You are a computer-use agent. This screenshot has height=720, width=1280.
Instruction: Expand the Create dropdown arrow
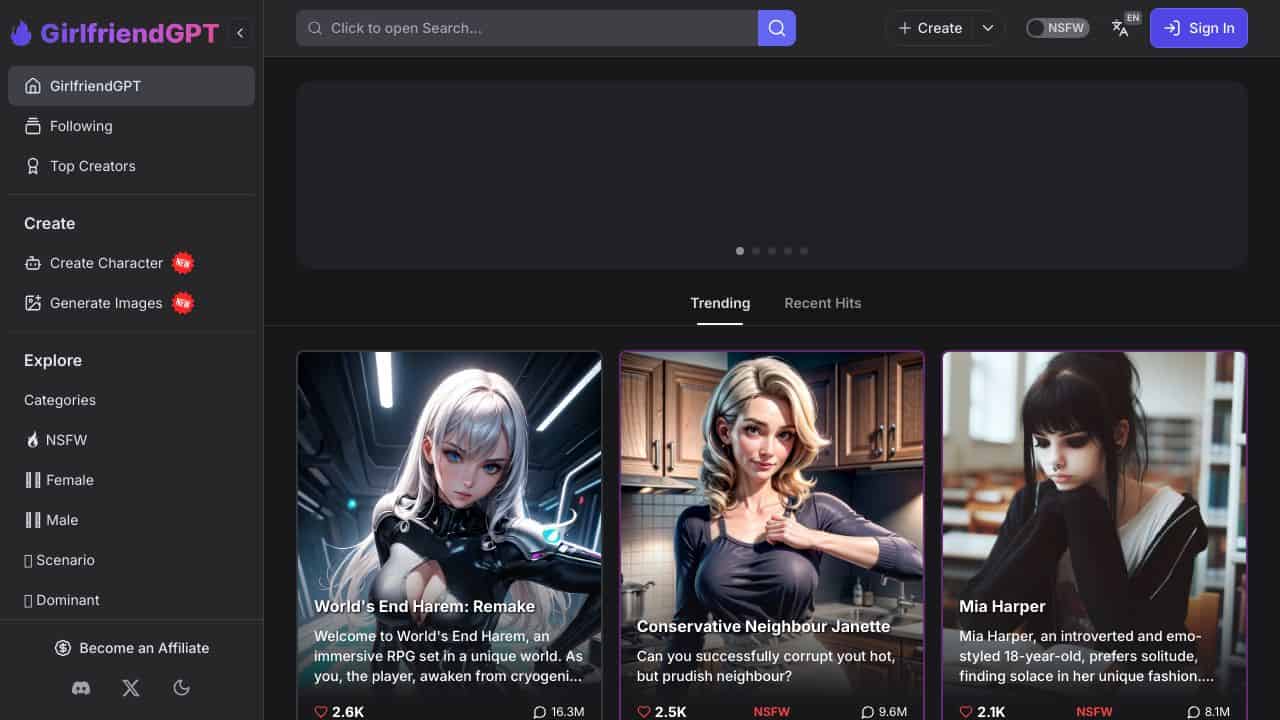coord(988,28)
